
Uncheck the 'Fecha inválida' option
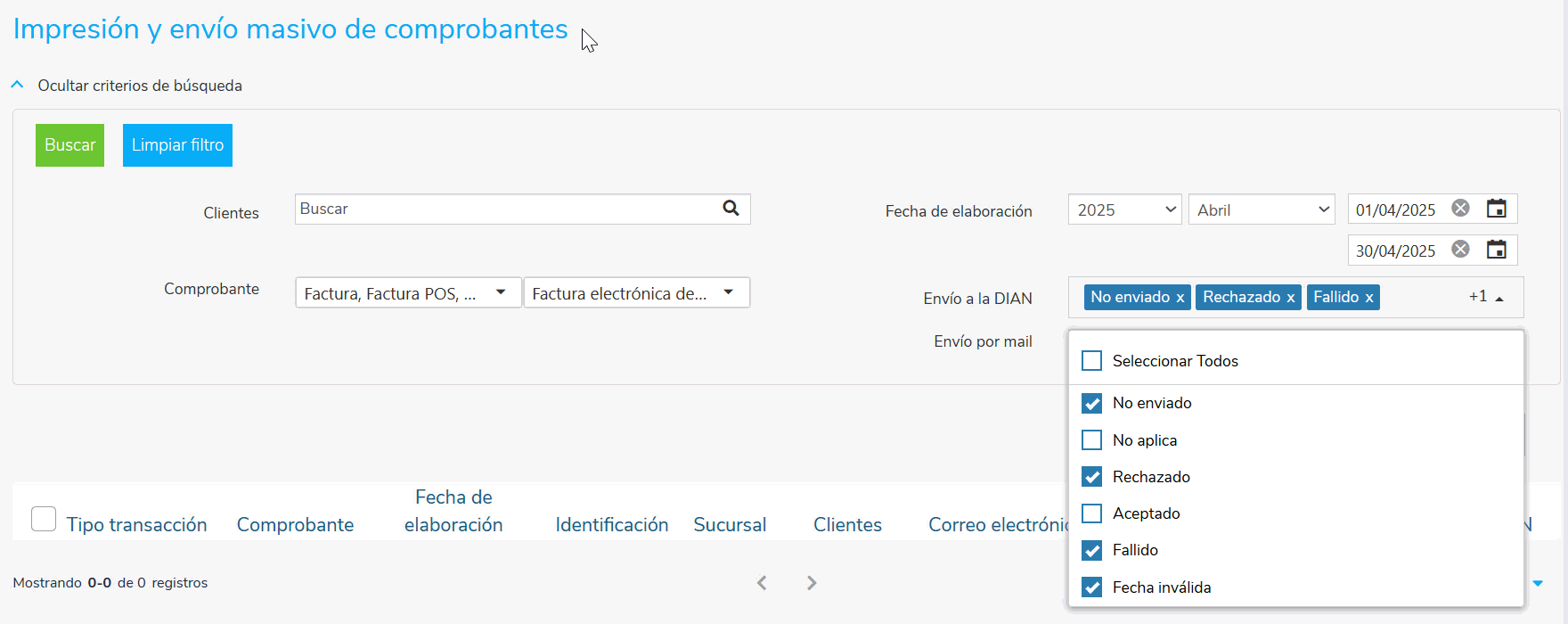(x=1091, y=587)
